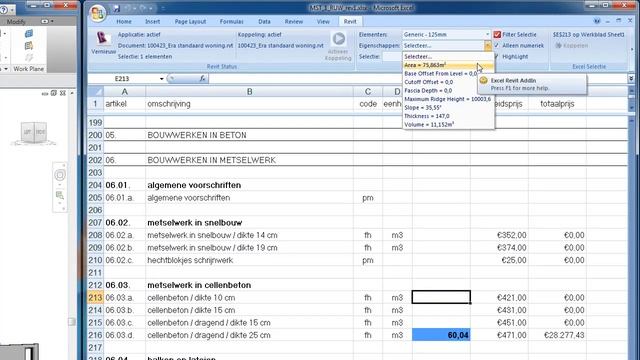The image size is (640, 360).
Task: Open the Insert ribbon tab
Action: tap(152, 22)
